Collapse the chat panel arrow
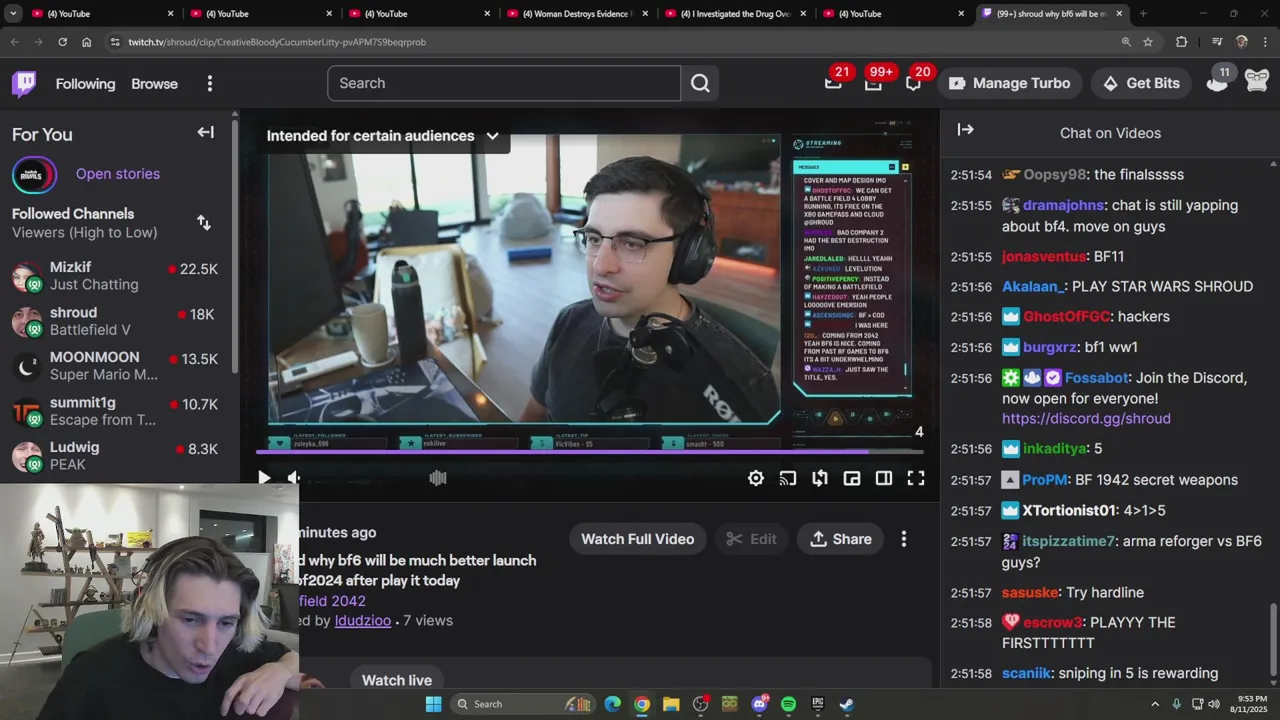Screen dimensions: 1280x720 pos(965,130)
